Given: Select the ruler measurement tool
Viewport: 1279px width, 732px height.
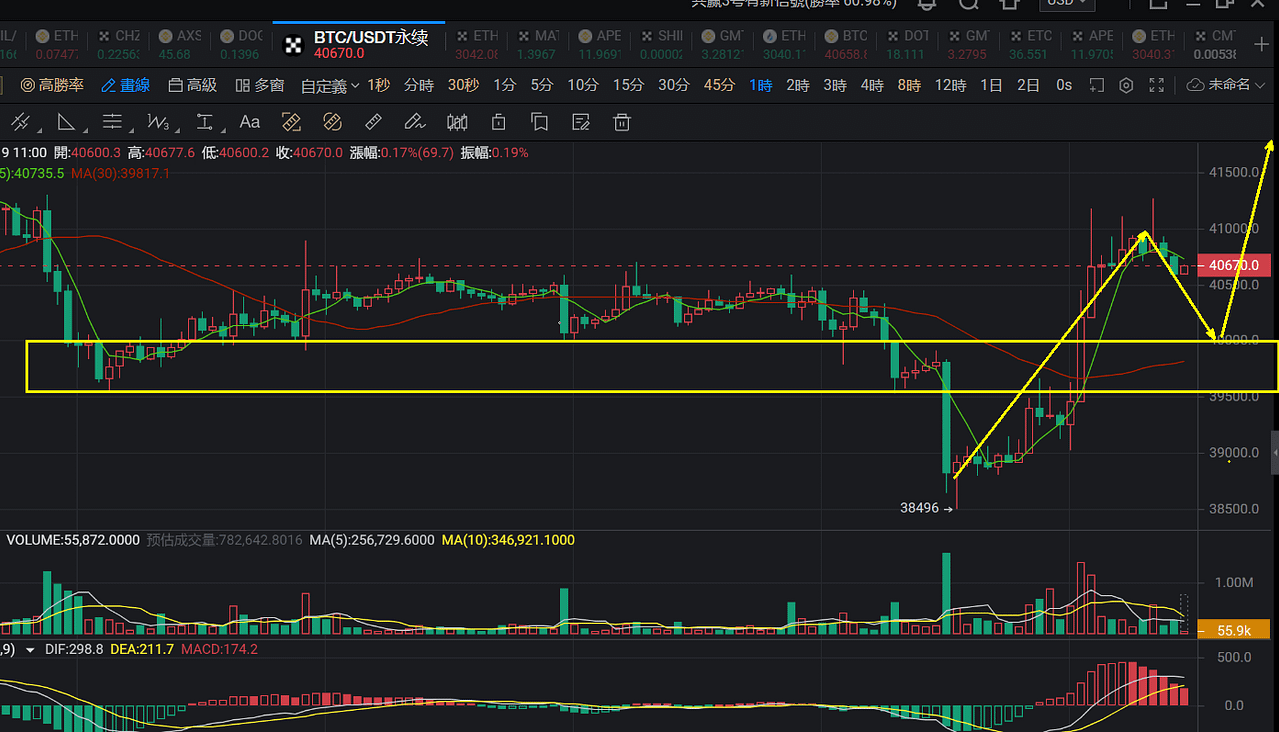Looking at the screenshot, I should pyautogui.click(x=373, y=123).
